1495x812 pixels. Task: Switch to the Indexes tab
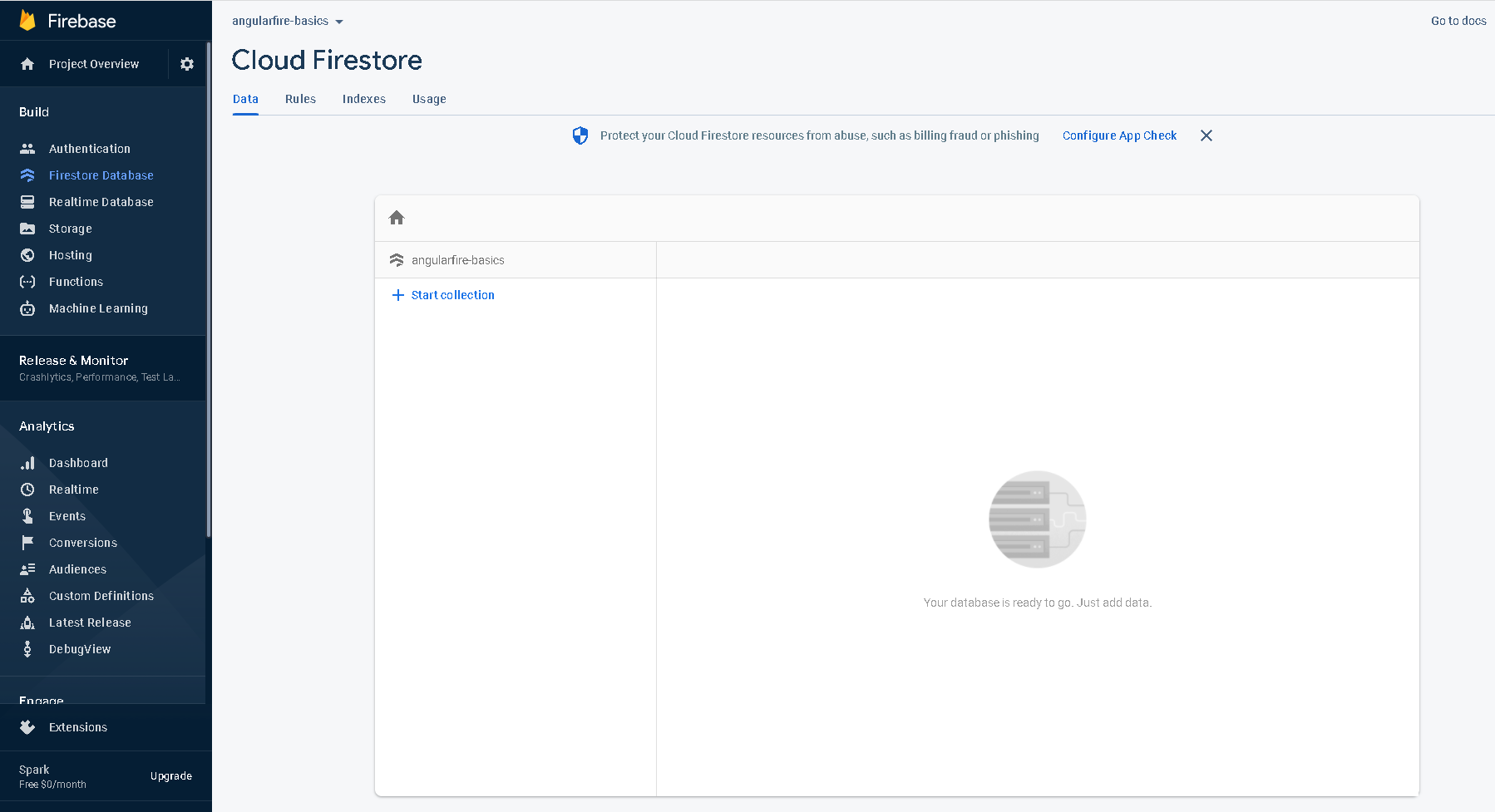(364, 99)
